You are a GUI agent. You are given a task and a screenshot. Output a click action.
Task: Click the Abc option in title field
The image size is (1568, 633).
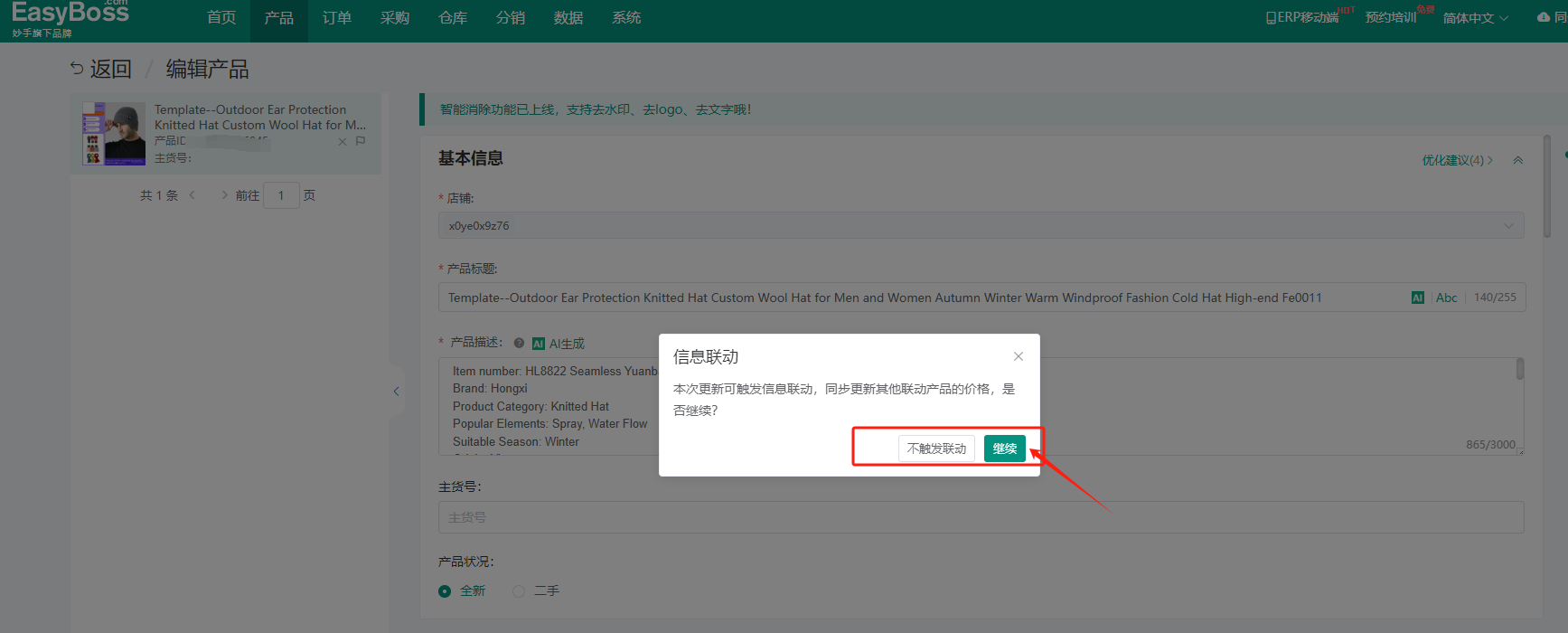1446,298
